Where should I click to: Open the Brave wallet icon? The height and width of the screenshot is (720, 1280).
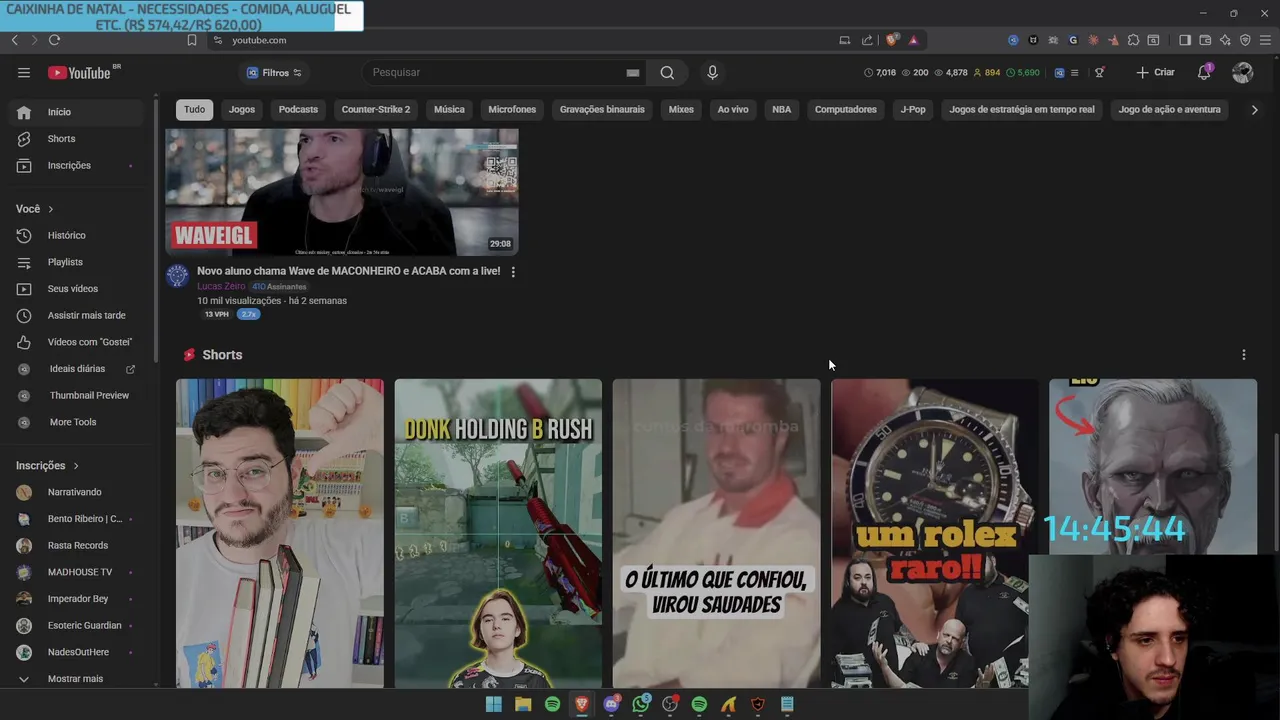pyautogui.click(x=1205, y=40)
